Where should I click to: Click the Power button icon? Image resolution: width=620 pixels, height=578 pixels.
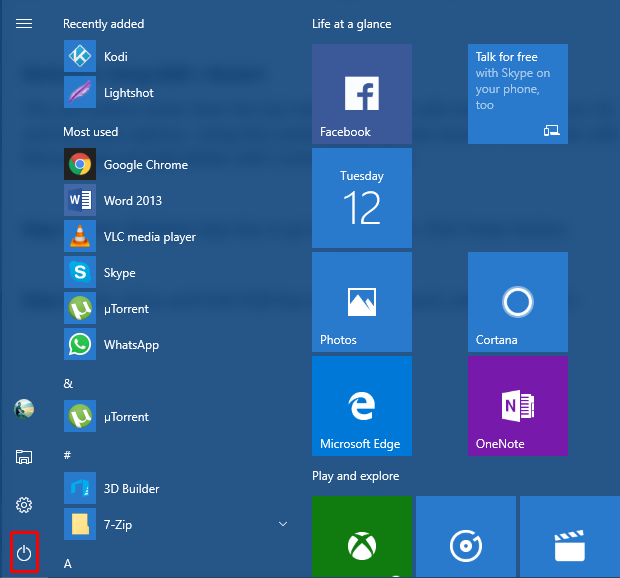(x=24, y=553)
